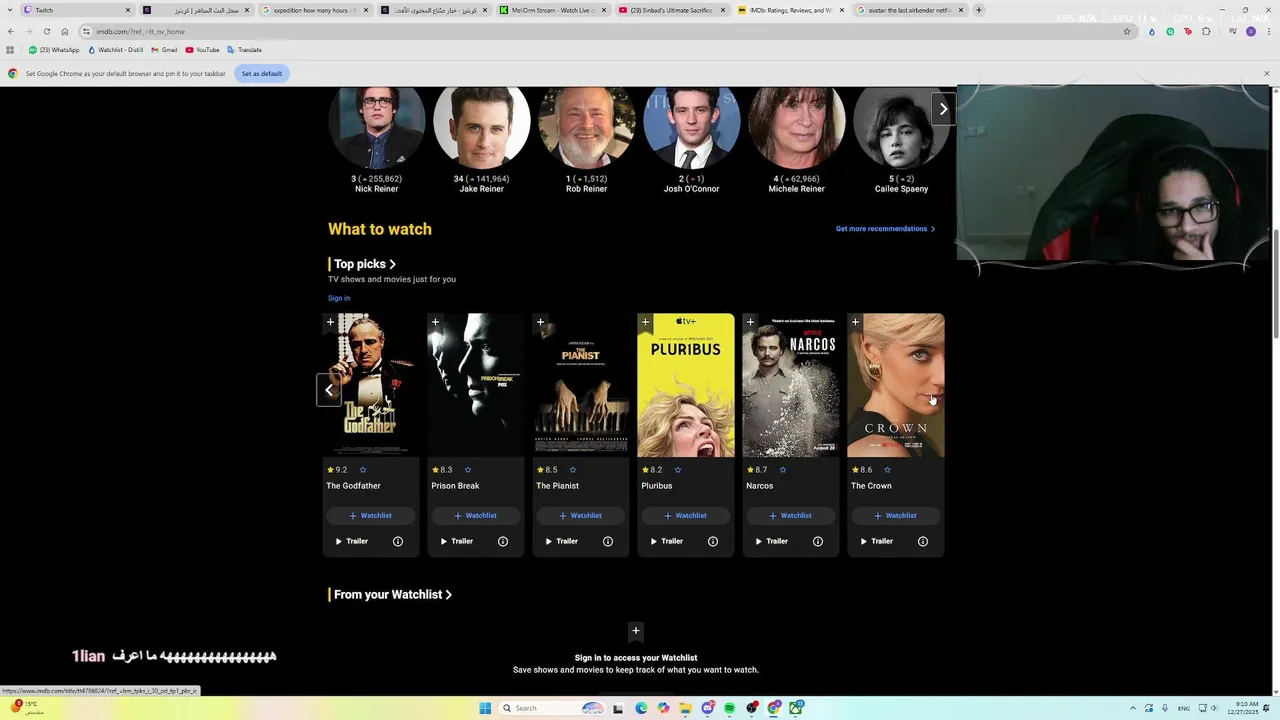The height and width of the screenshot is (720, 1280).
Task: Rate The Crown with the star outline
Action: pyautogui.click(x=887, y=470)
